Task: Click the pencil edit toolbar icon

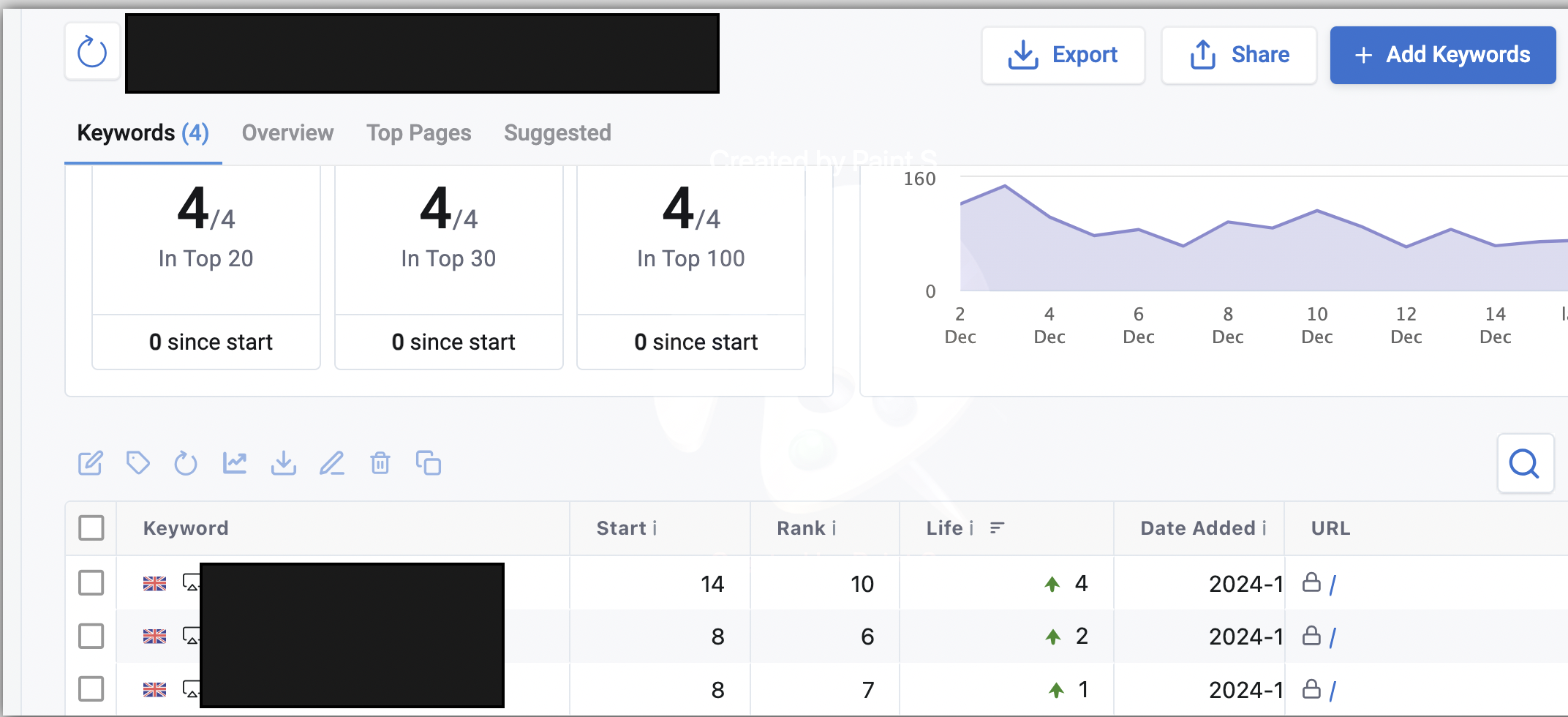Action: coord(332,463)
